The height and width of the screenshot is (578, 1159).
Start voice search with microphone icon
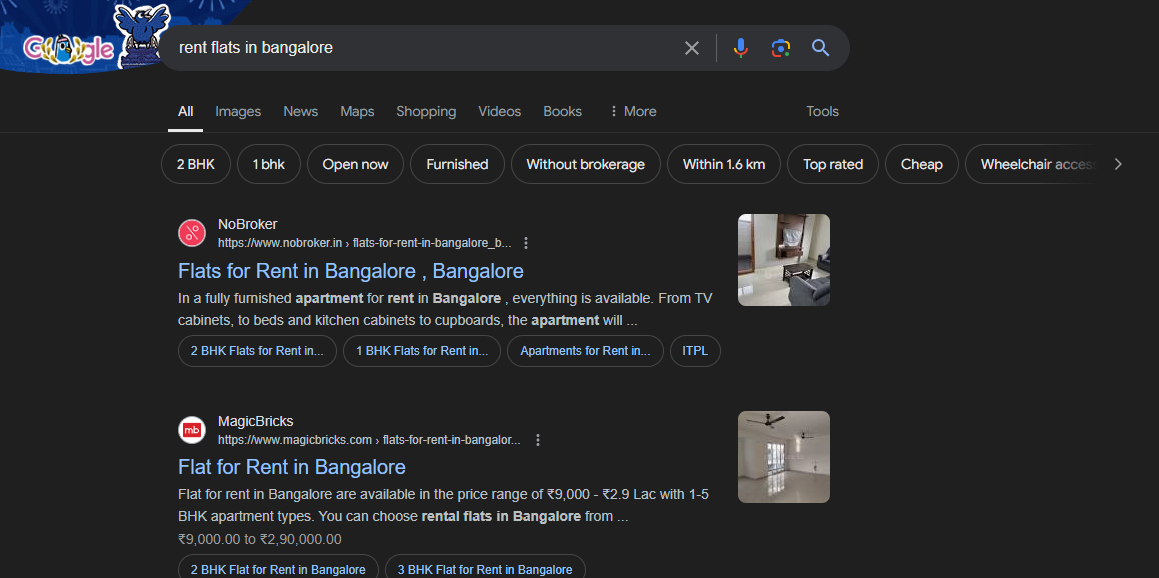[x=741, y=48]
